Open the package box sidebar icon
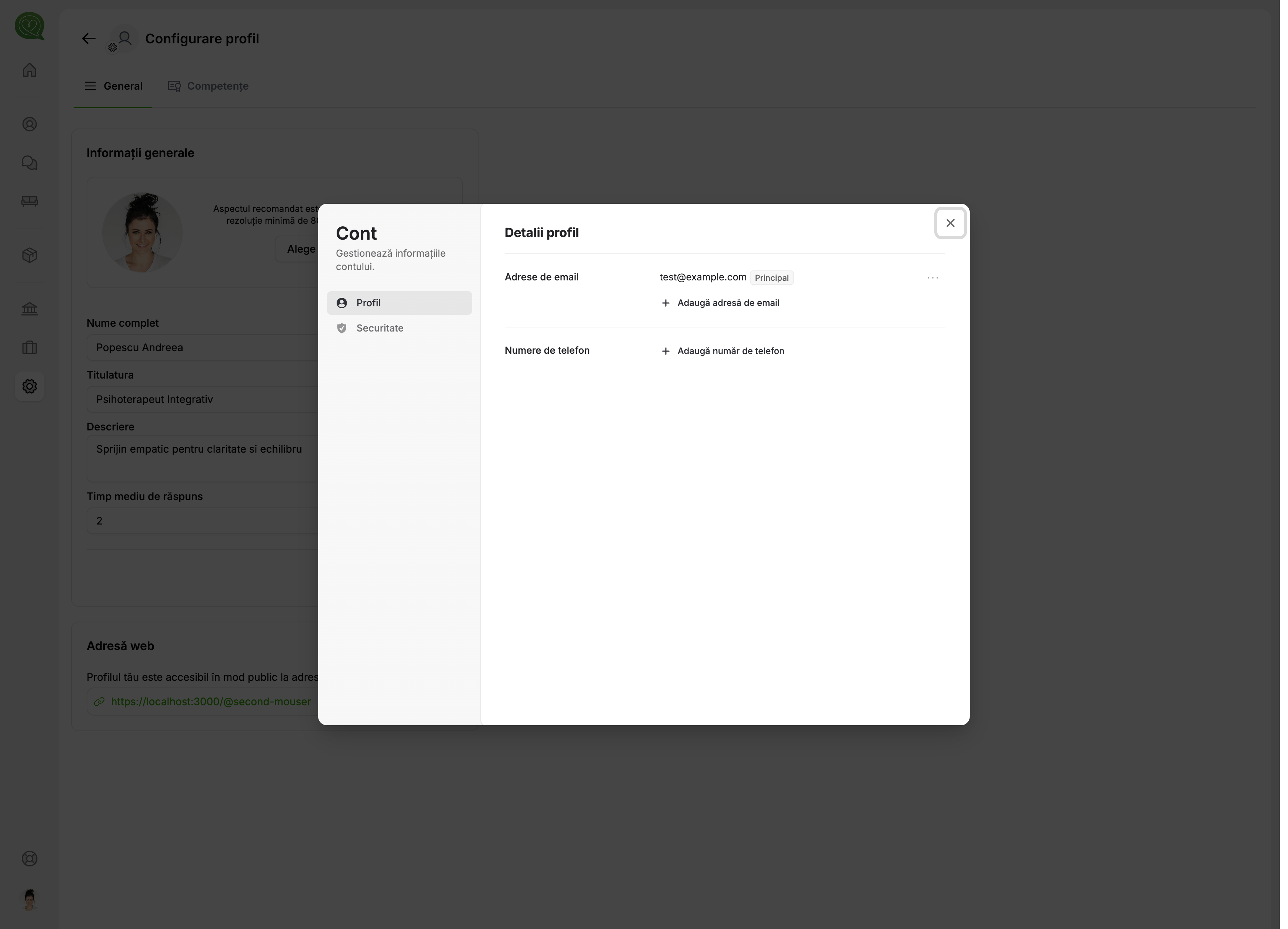This screenshot has width=1288, height=929. (x=30, y=255)
